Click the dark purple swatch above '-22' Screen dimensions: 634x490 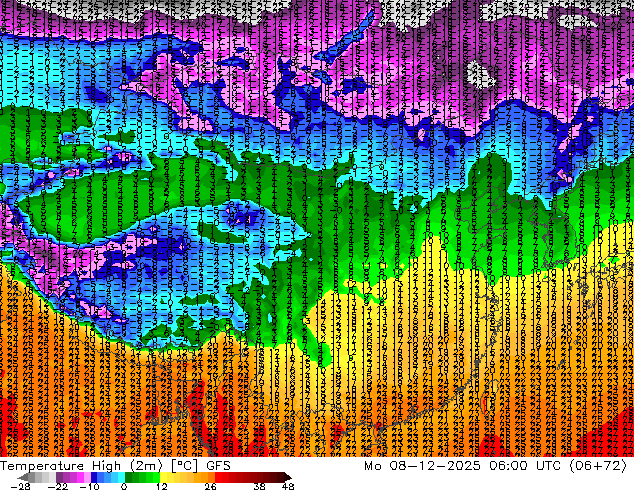tap(59, 477)
